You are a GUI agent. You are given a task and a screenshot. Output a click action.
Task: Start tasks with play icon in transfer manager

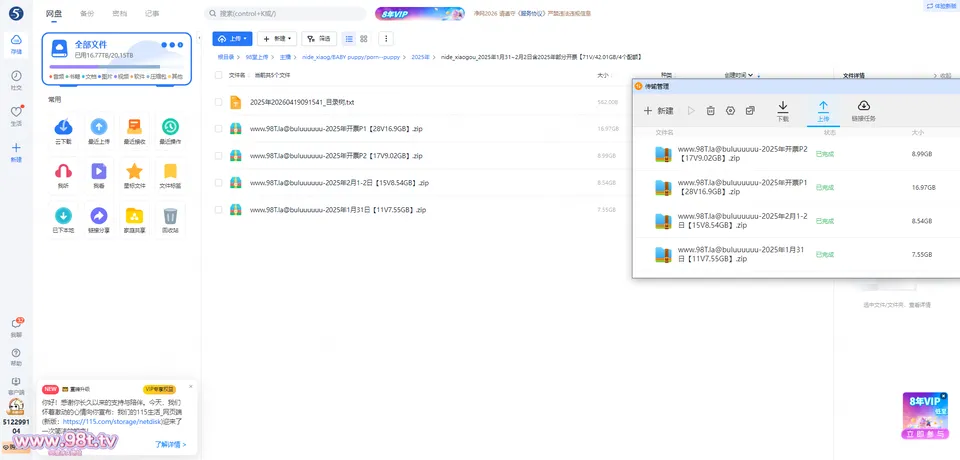[x=691, y=111]
